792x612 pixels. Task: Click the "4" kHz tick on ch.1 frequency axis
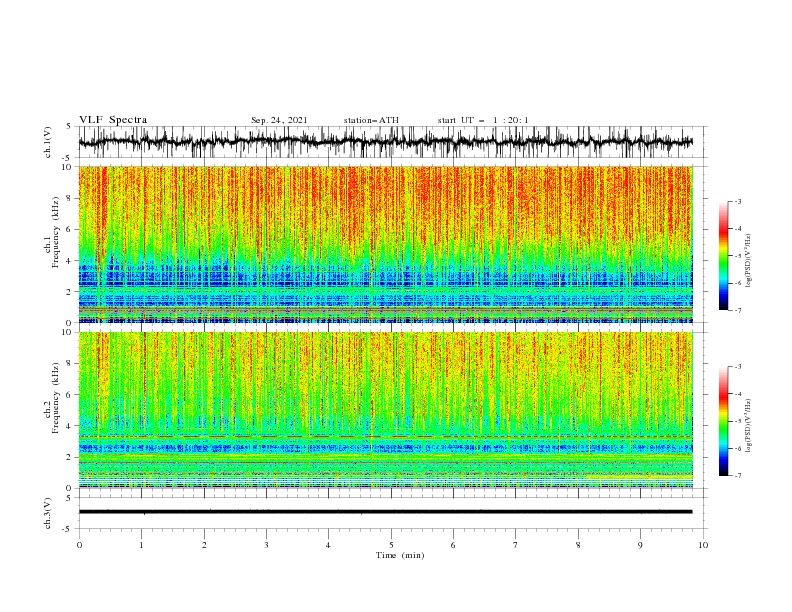click(70, 261)
